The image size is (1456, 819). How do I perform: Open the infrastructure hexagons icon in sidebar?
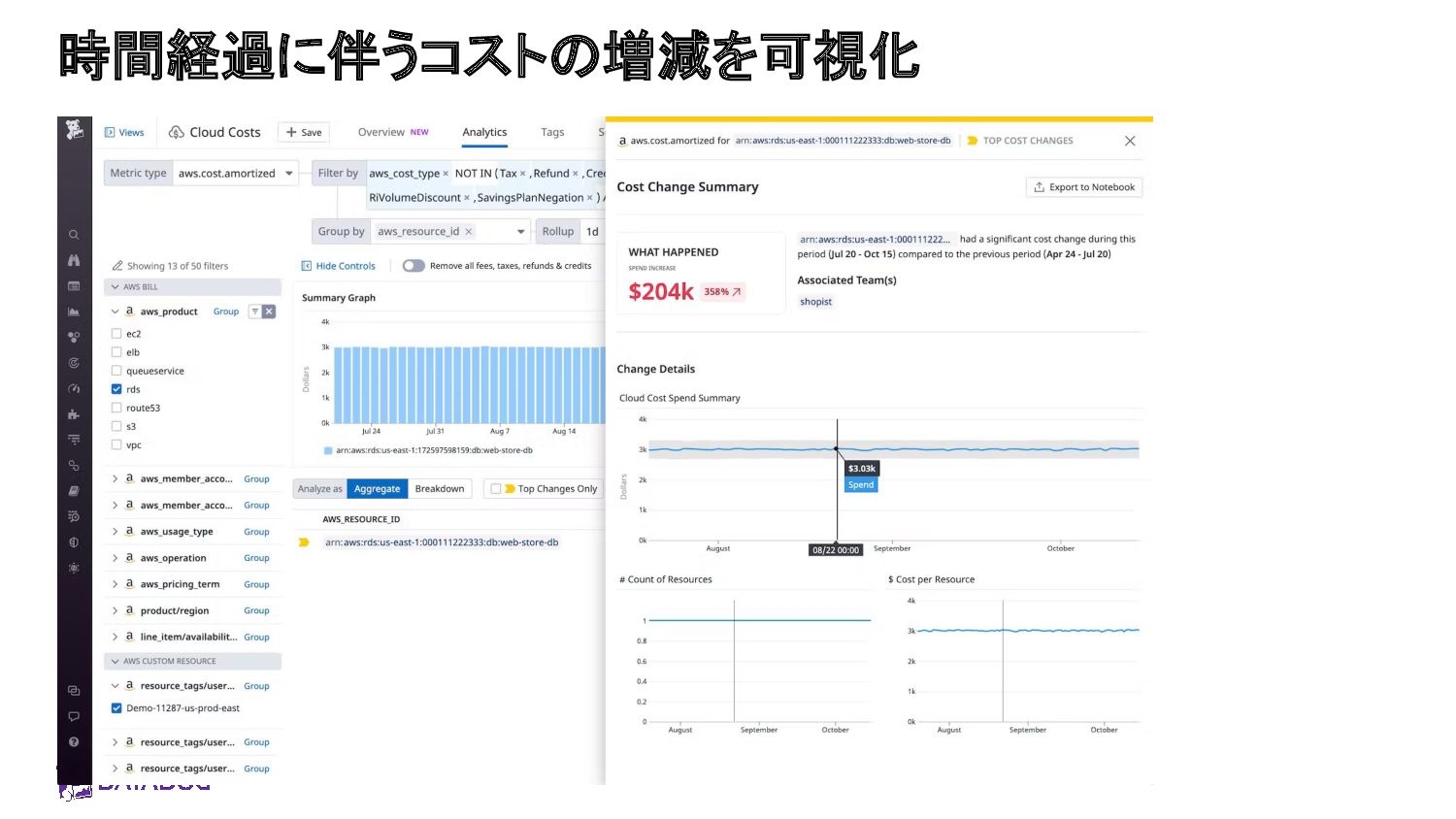[74, 338]
